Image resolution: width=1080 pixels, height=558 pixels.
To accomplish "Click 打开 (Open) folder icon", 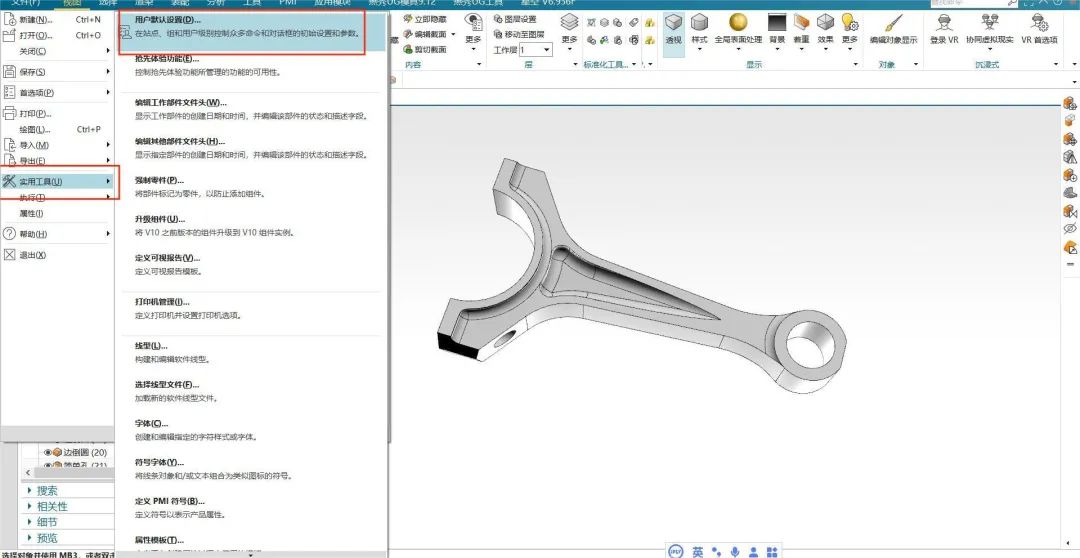I will pyautogui.click(x=10, y=34).
